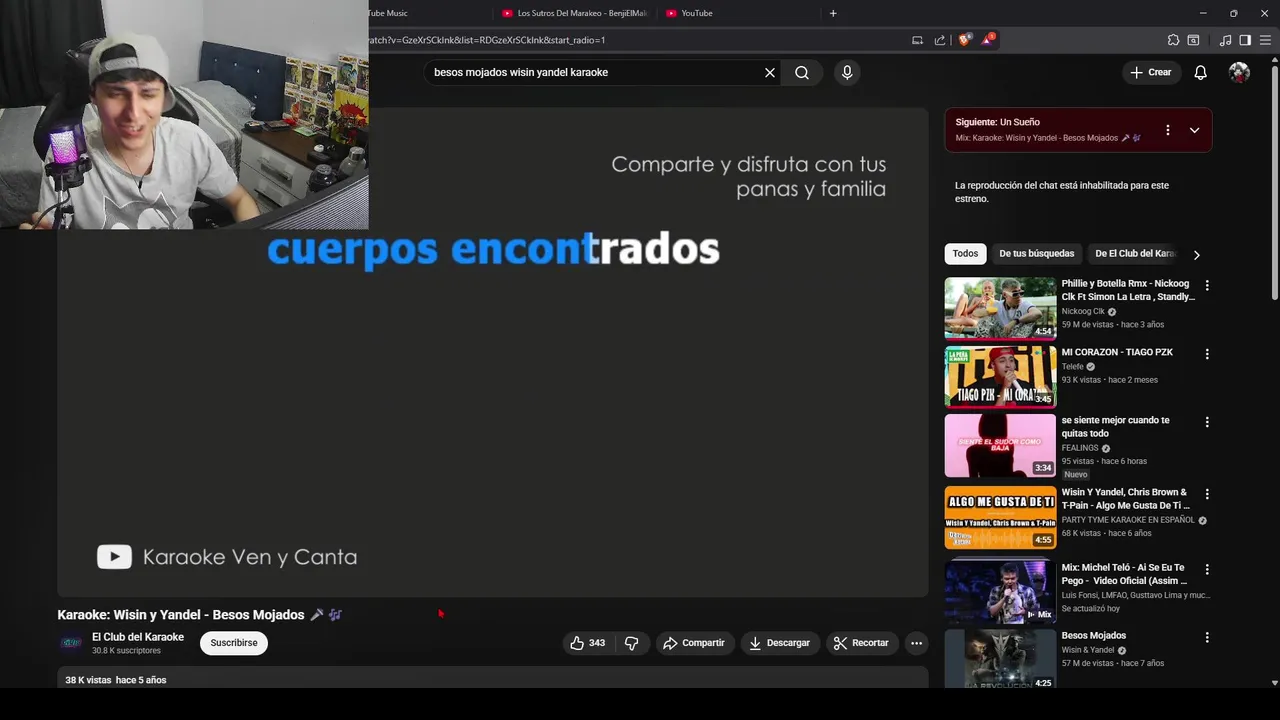Click the Recortar clip button
Image resolution: width=1280 pixels, height=720 pixels.
[x=861, y=643]
